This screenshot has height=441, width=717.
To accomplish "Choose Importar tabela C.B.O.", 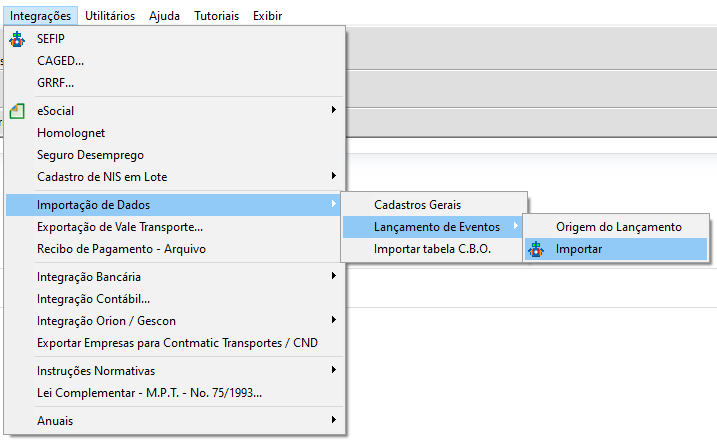I will [432, 249].
